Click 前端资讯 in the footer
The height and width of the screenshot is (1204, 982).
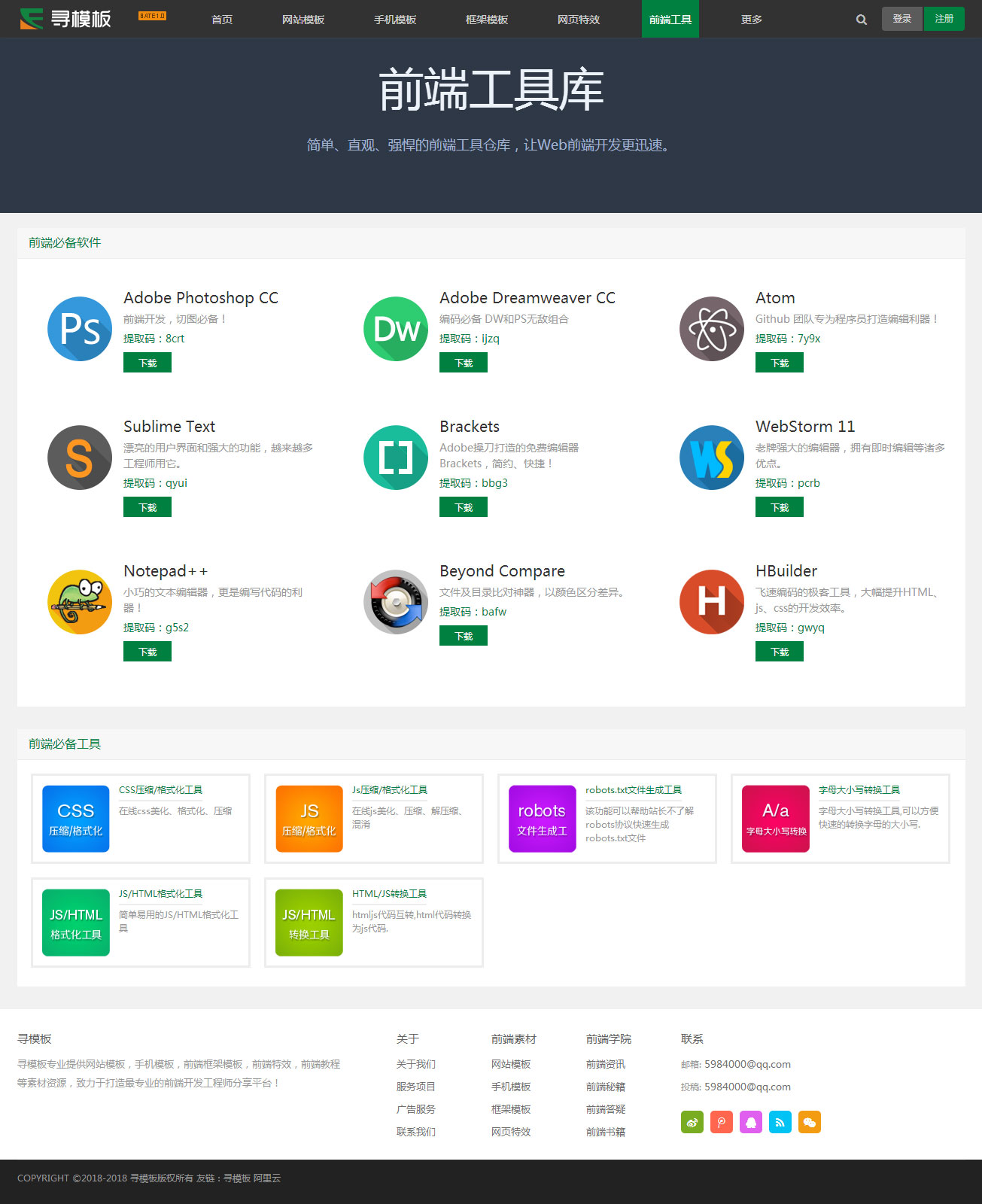coord(606,1064)
